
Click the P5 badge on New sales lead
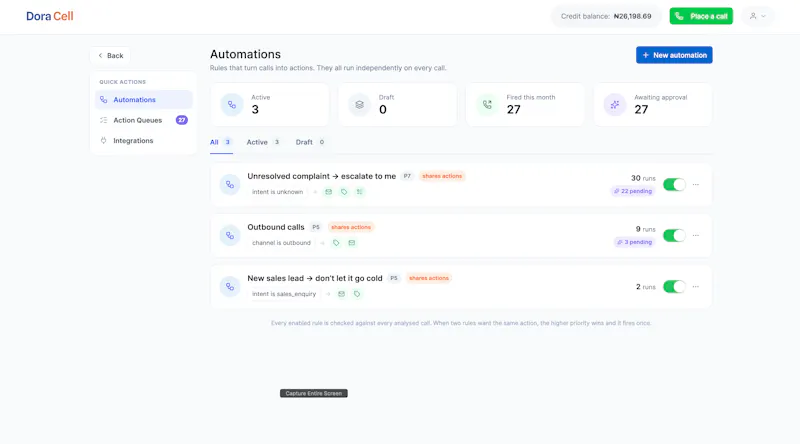pos(393,278)
